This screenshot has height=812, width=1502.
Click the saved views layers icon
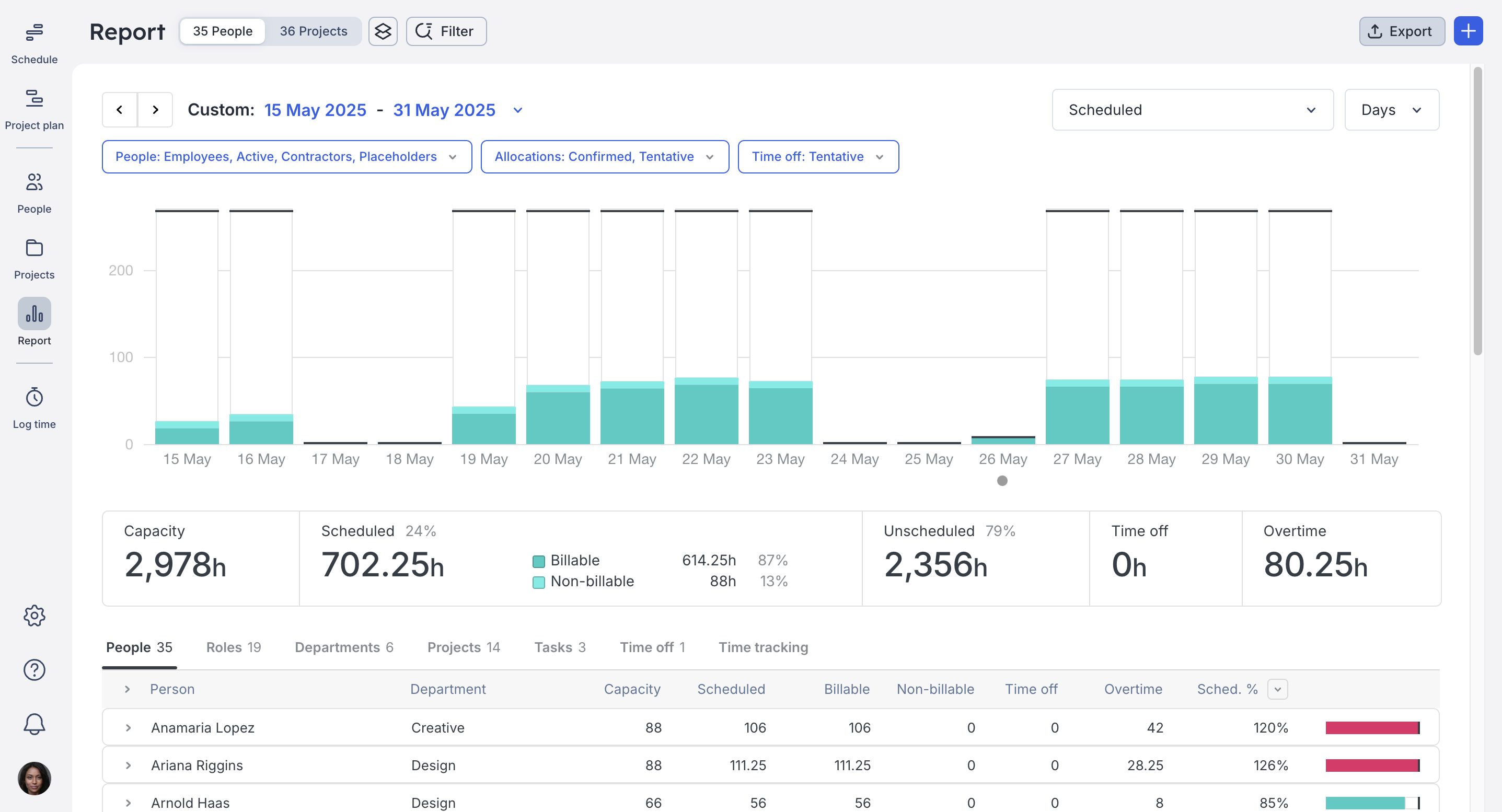click(383, 31)
